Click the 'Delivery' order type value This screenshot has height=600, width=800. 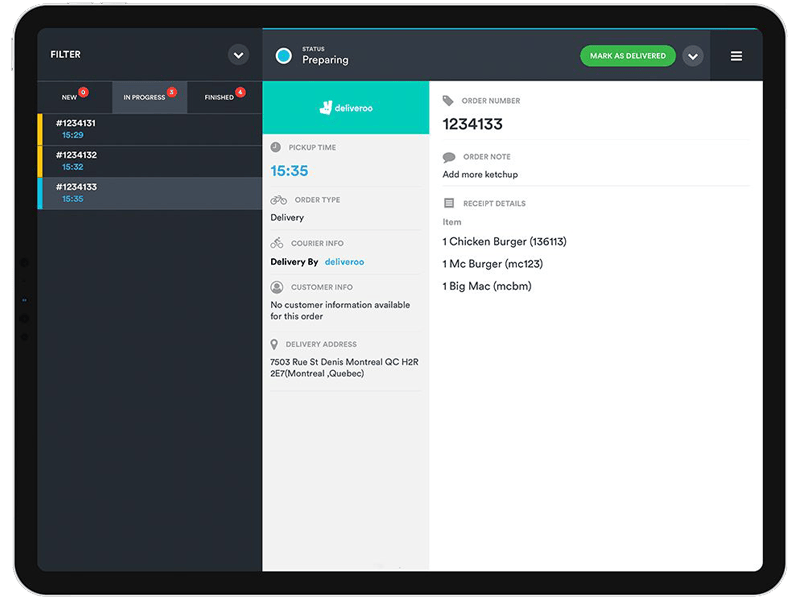point(287,218)
